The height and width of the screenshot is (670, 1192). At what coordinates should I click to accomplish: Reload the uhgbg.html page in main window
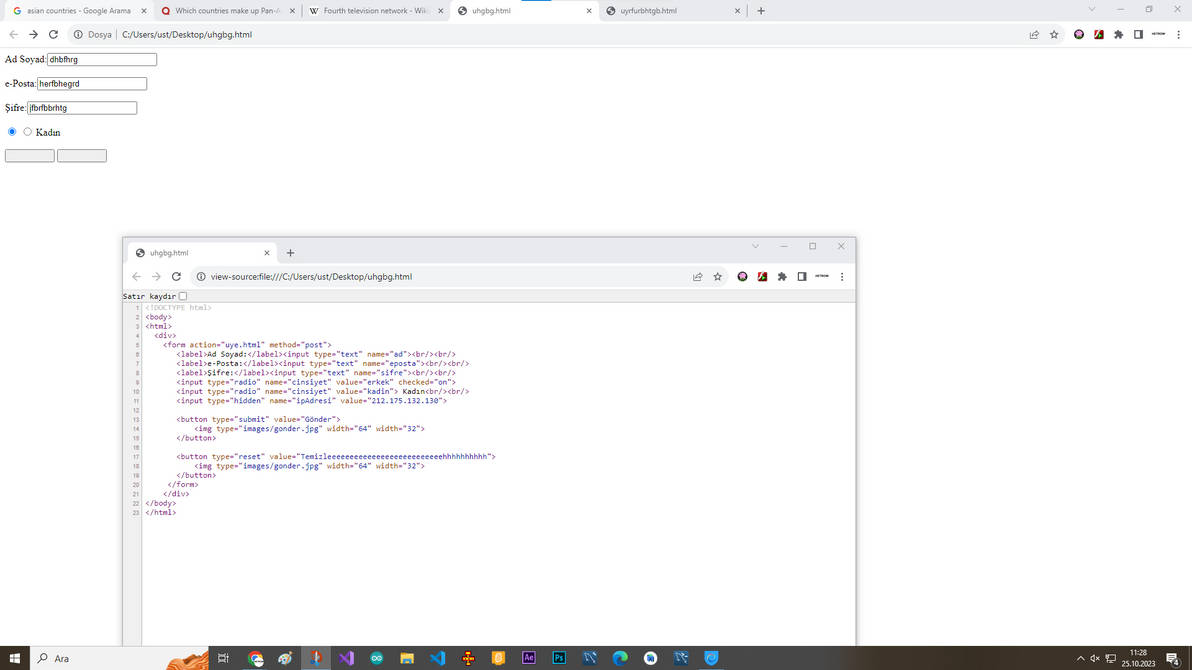(53, 34)
